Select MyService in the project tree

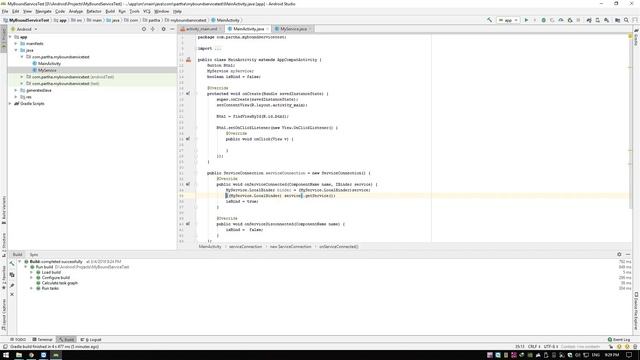click(47, 70)
